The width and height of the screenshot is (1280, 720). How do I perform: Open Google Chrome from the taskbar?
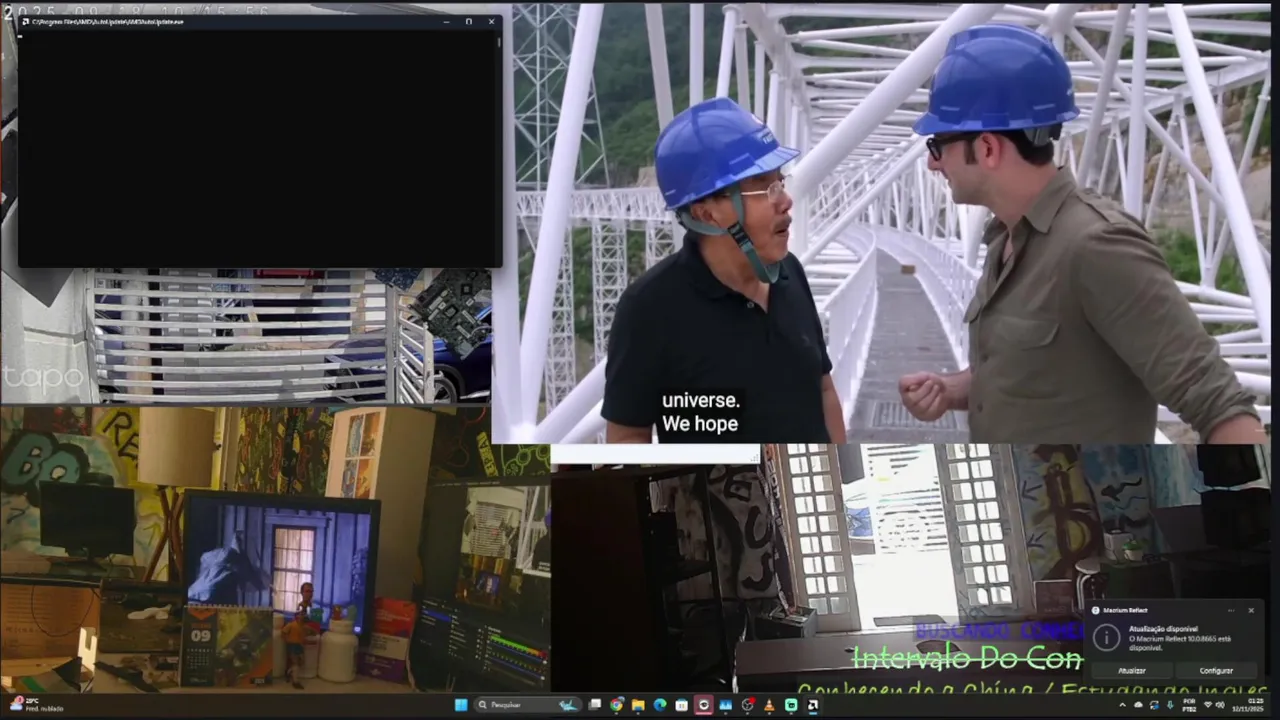tap(617, 705)
